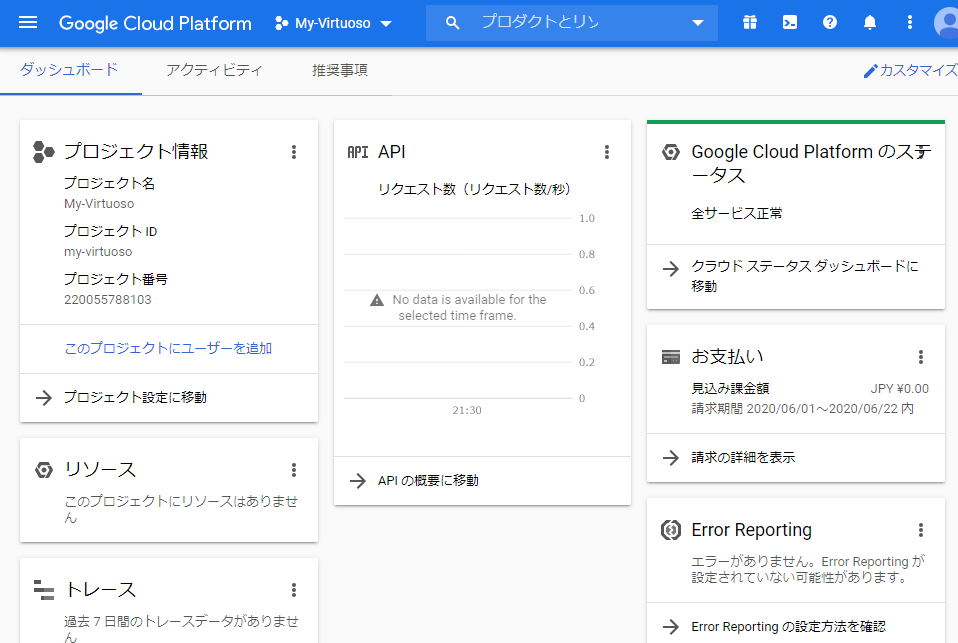Open the hamburger navigation menu
Viewport: 958px width, 643px height.
(x=28, y=23)
